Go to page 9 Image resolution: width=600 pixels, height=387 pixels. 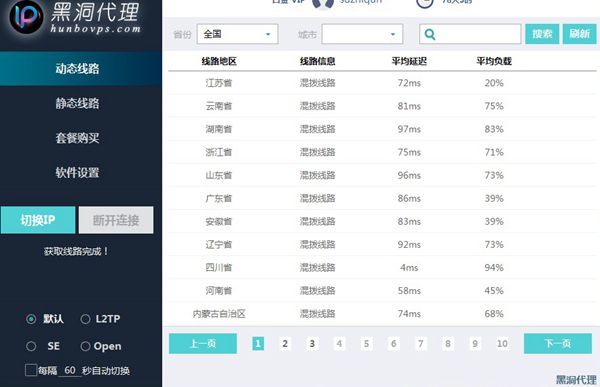click(475, 343)
